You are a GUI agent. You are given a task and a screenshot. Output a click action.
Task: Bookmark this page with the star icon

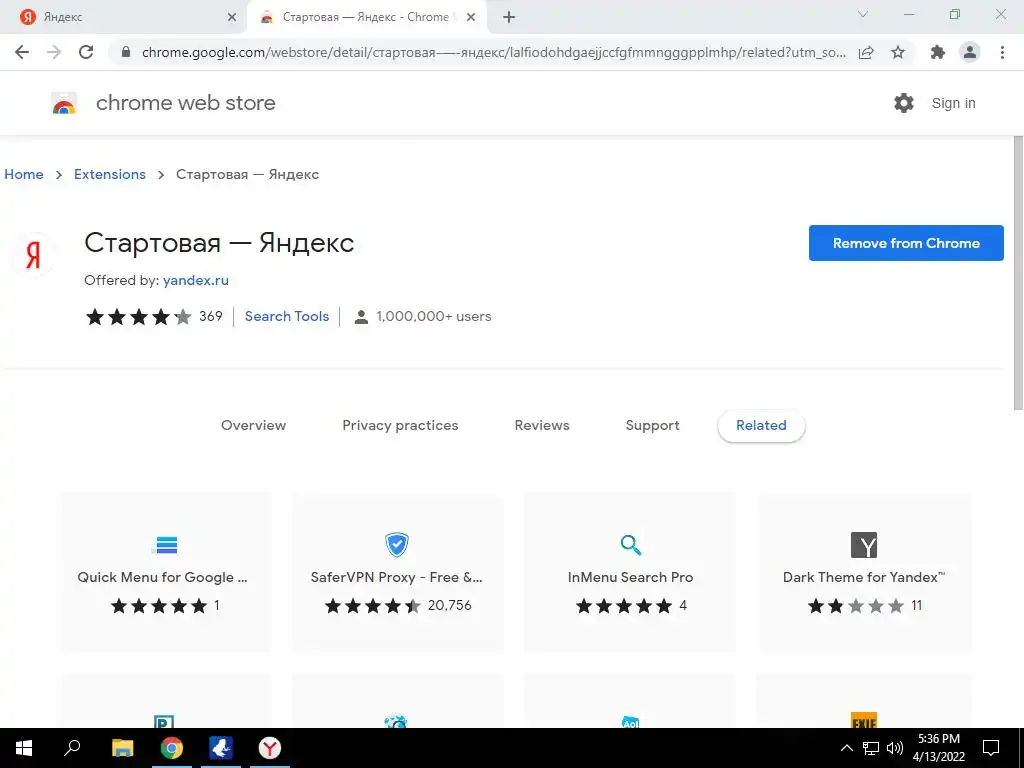898,52
